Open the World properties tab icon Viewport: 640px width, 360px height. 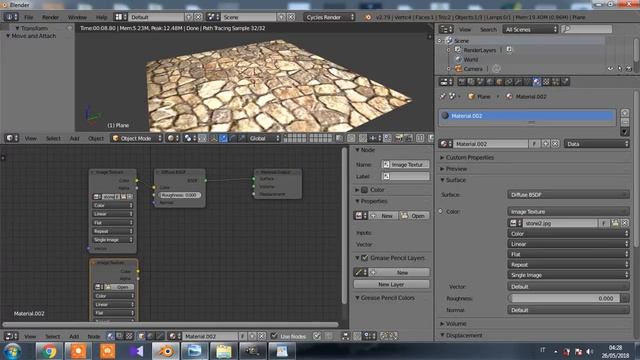point(490,82)
